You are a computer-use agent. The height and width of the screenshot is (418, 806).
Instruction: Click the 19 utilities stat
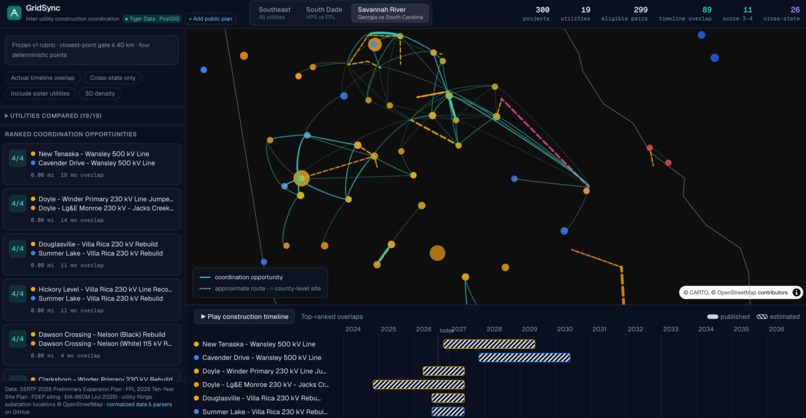(575, 14)
